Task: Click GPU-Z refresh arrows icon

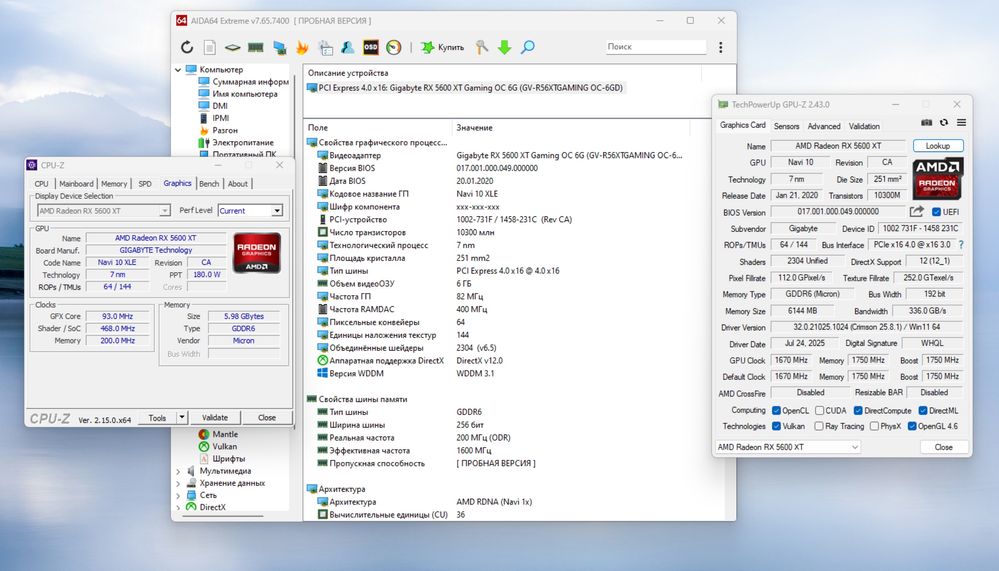Action: pyautogui.click(x=944, y=122)
